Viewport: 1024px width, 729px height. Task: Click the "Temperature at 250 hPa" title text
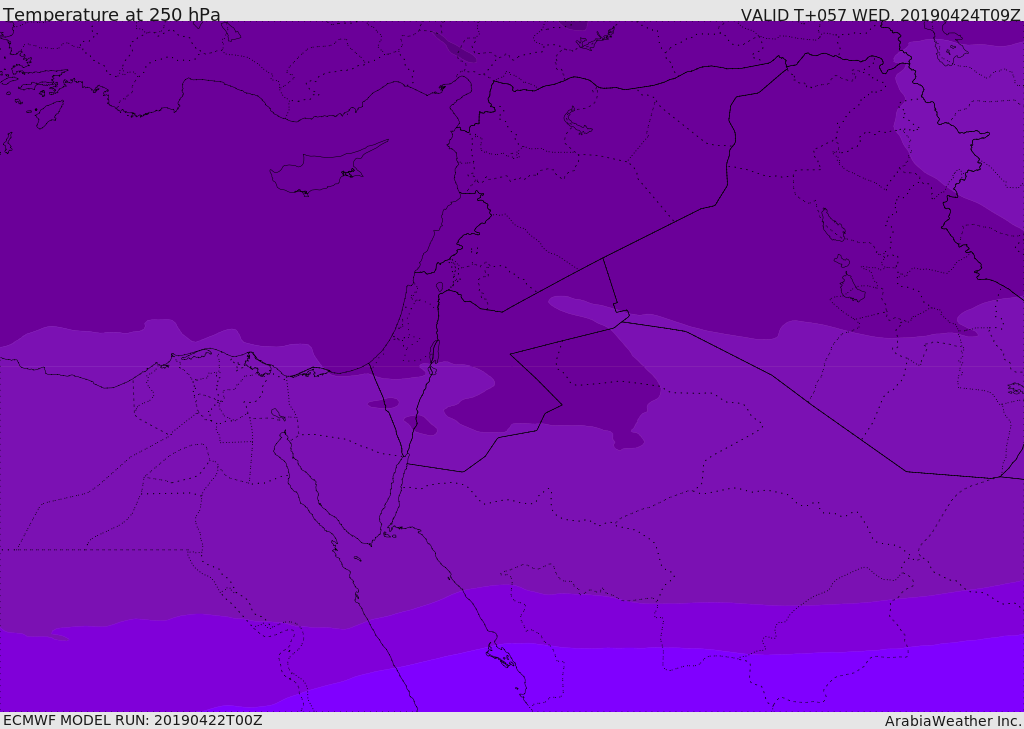tap(112, 14)
